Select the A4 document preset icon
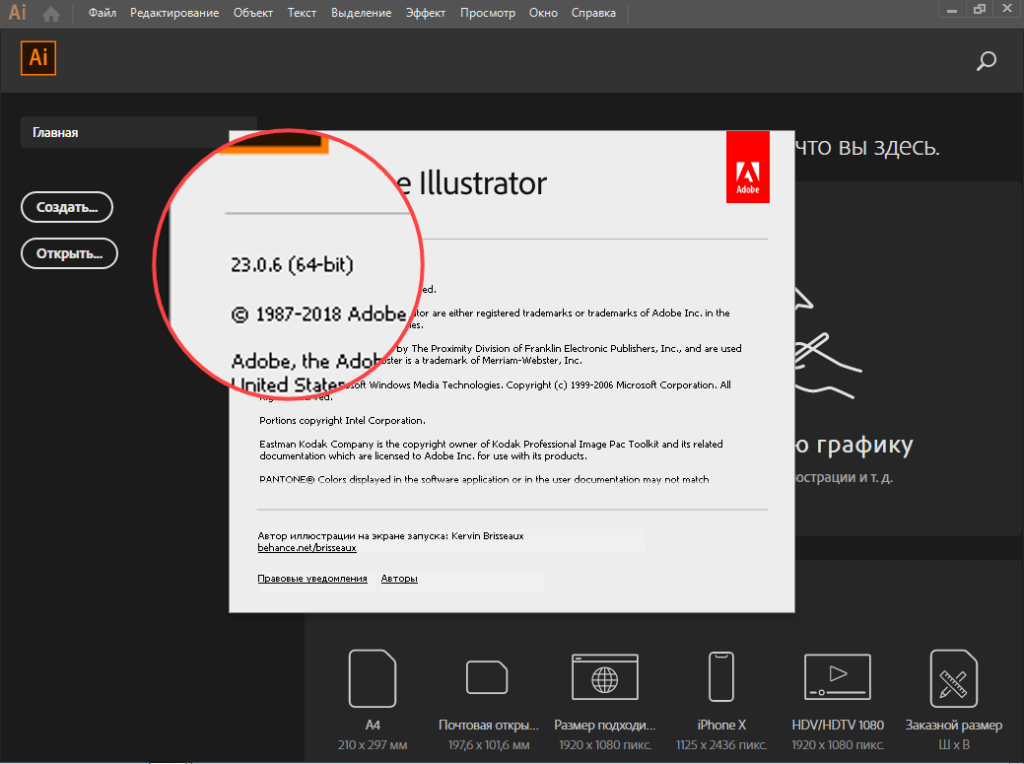The image size is (1024, 764). tap(372, 678)
